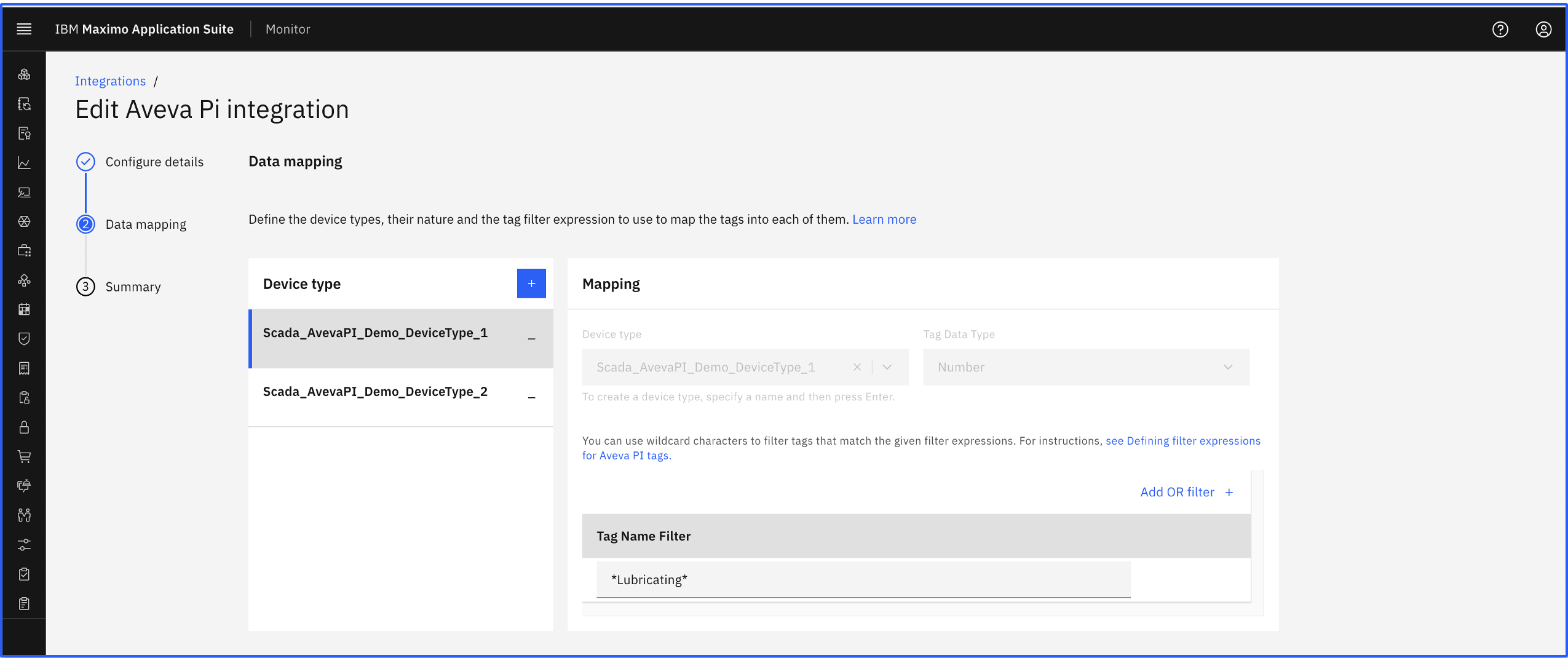Expand the Device type combo box chevron
This screenshot has width=1568, height=658.
(887, 367)
